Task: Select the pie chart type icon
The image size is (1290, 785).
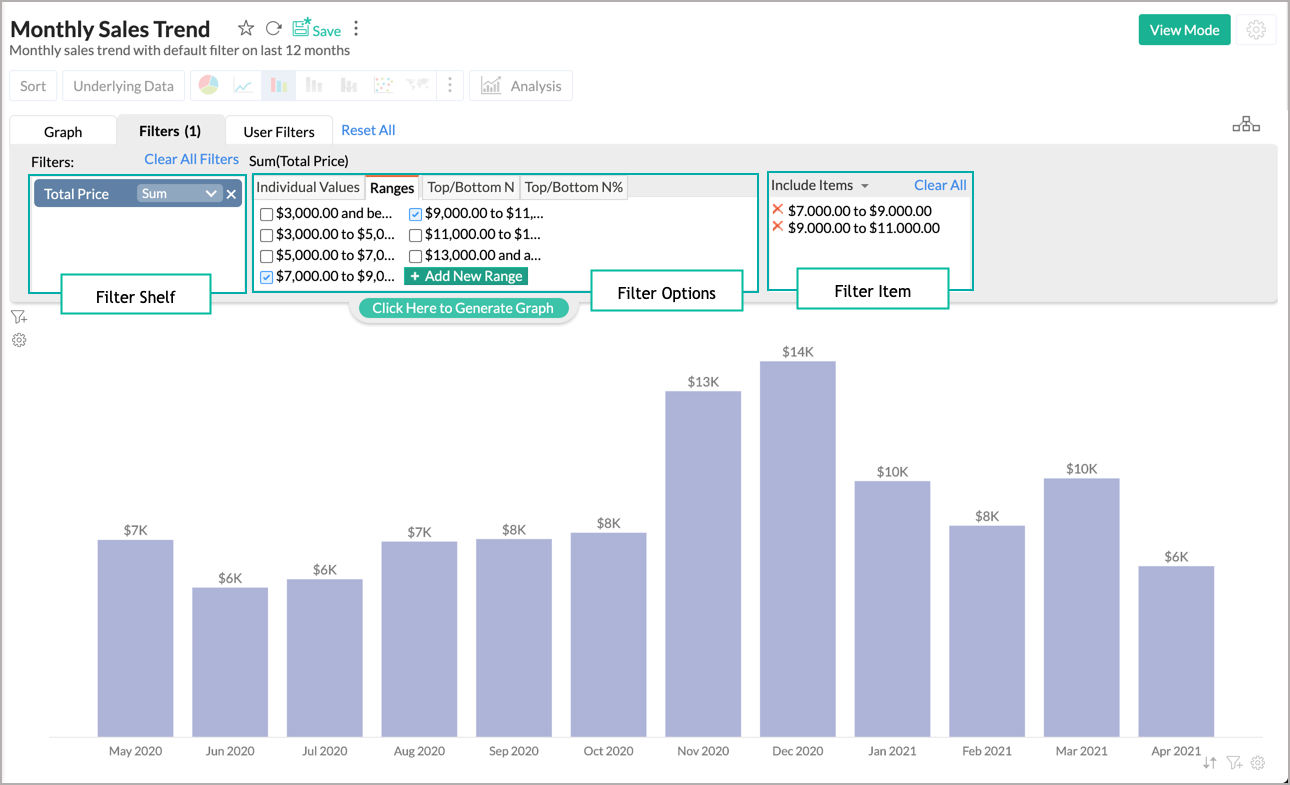Action: click(x=208, y=85)
